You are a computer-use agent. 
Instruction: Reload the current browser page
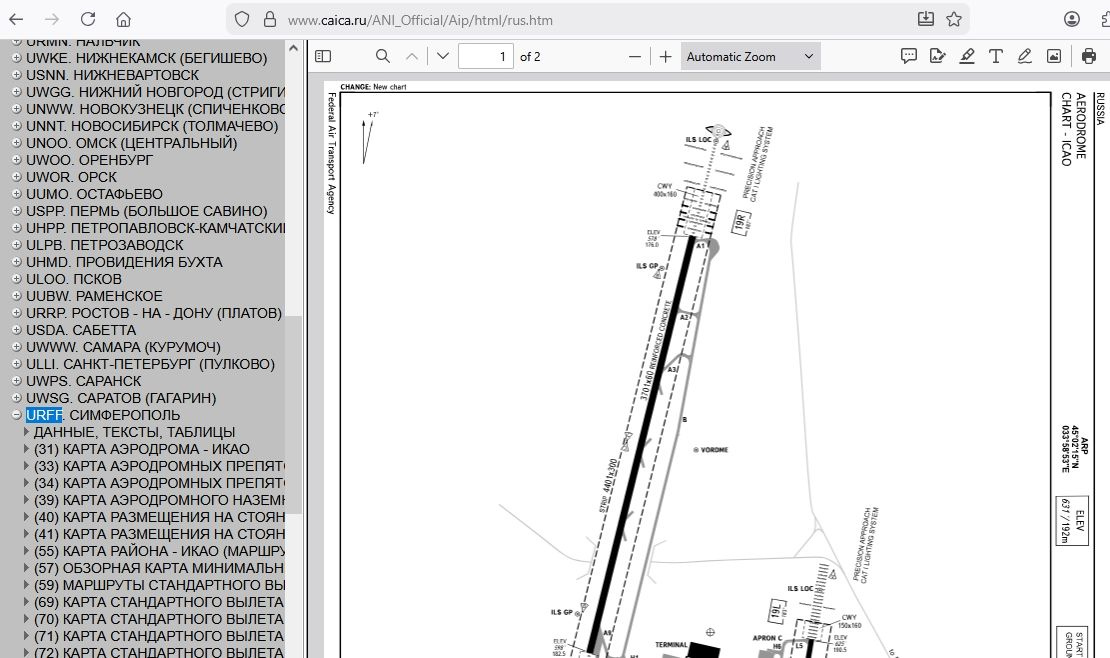(x=88, y=19)
